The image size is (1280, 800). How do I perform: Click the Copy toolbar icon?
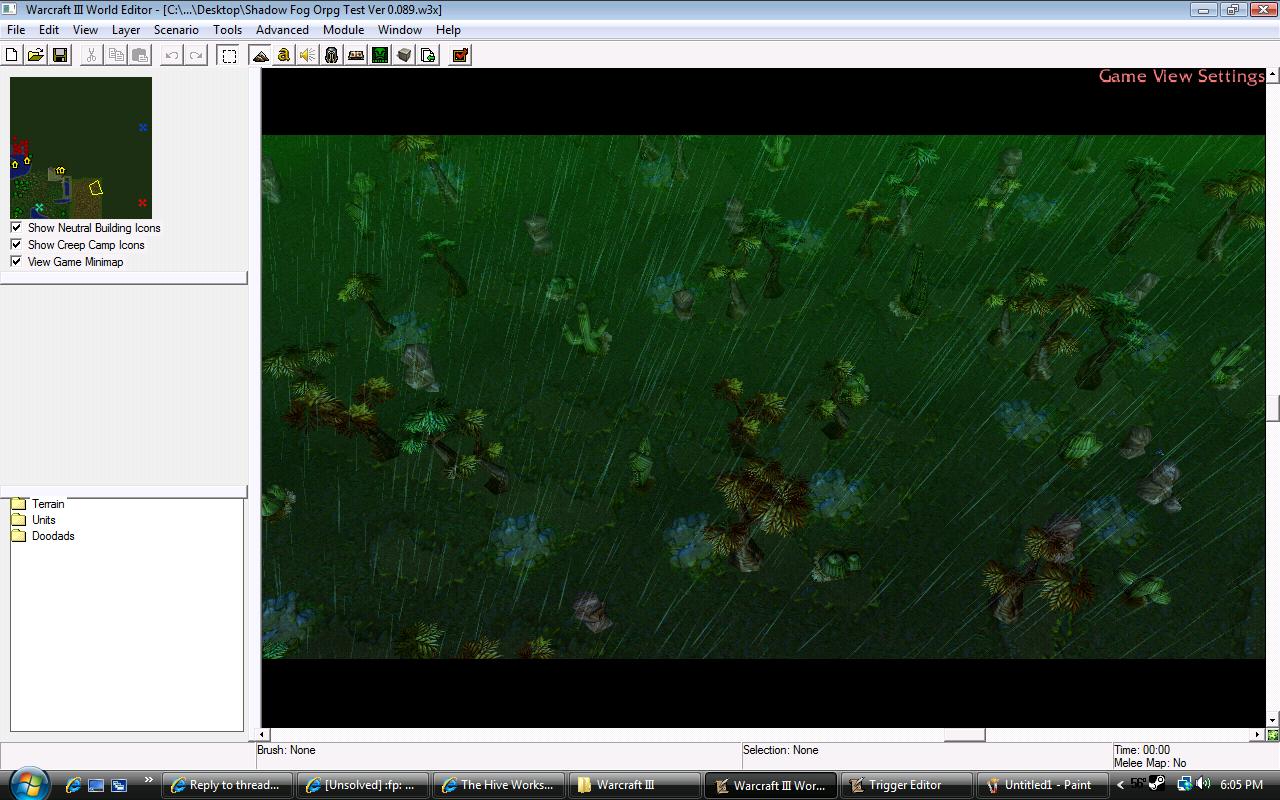(x=116, y=55)
